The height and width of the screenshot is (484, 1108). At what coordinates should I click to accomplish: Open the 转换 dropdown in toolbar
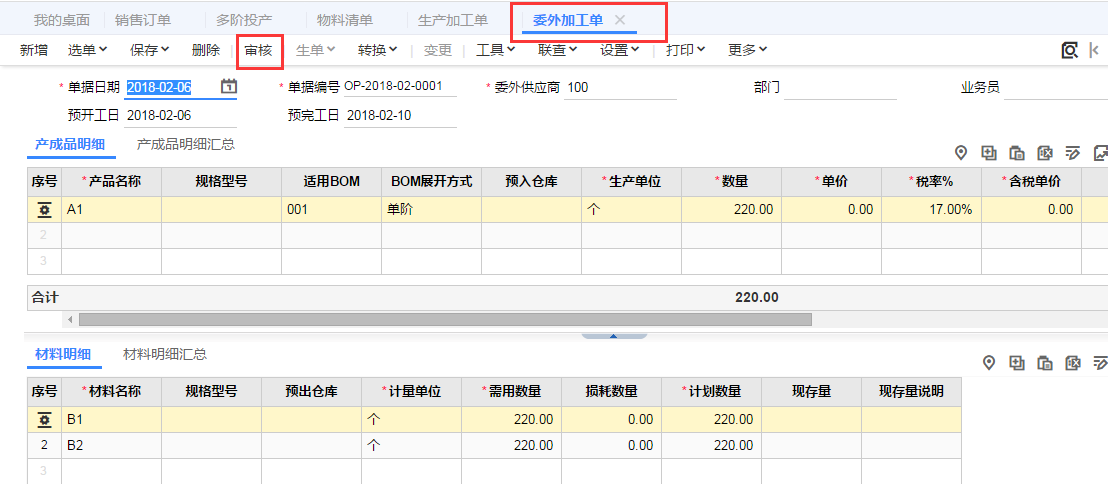click(x=378, y=50)
